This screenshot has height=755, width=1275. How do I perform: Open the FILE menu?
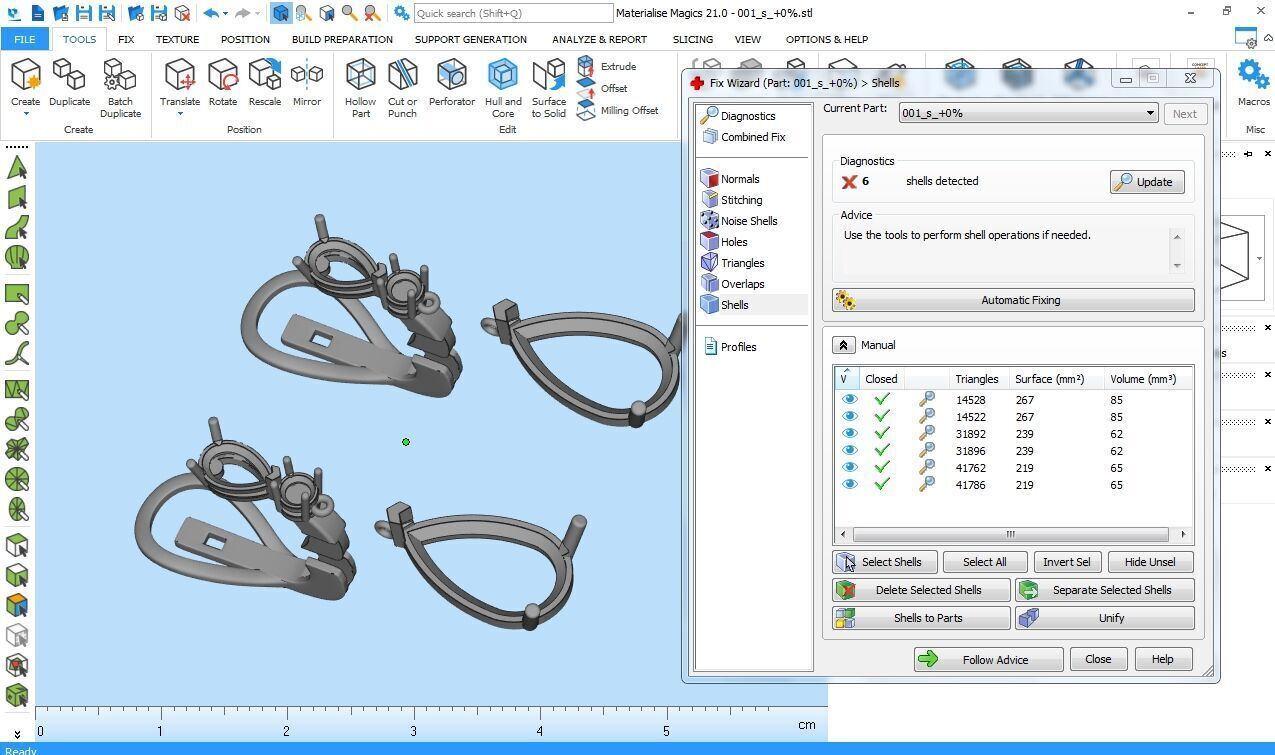[x=24, y=39]
